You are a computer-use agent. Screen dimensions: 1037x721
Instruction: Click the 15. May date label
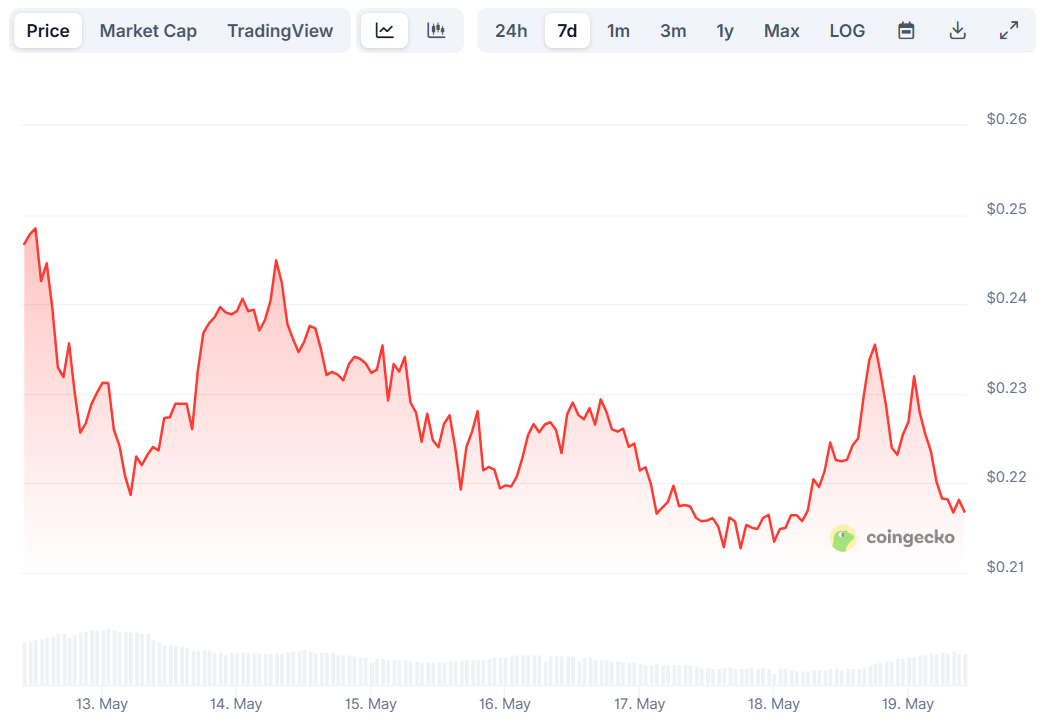point(370,704)
